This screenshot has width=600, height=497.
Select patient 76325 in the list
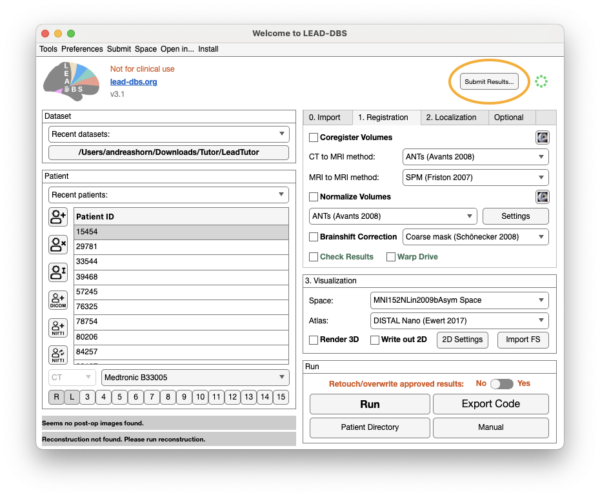181,307
